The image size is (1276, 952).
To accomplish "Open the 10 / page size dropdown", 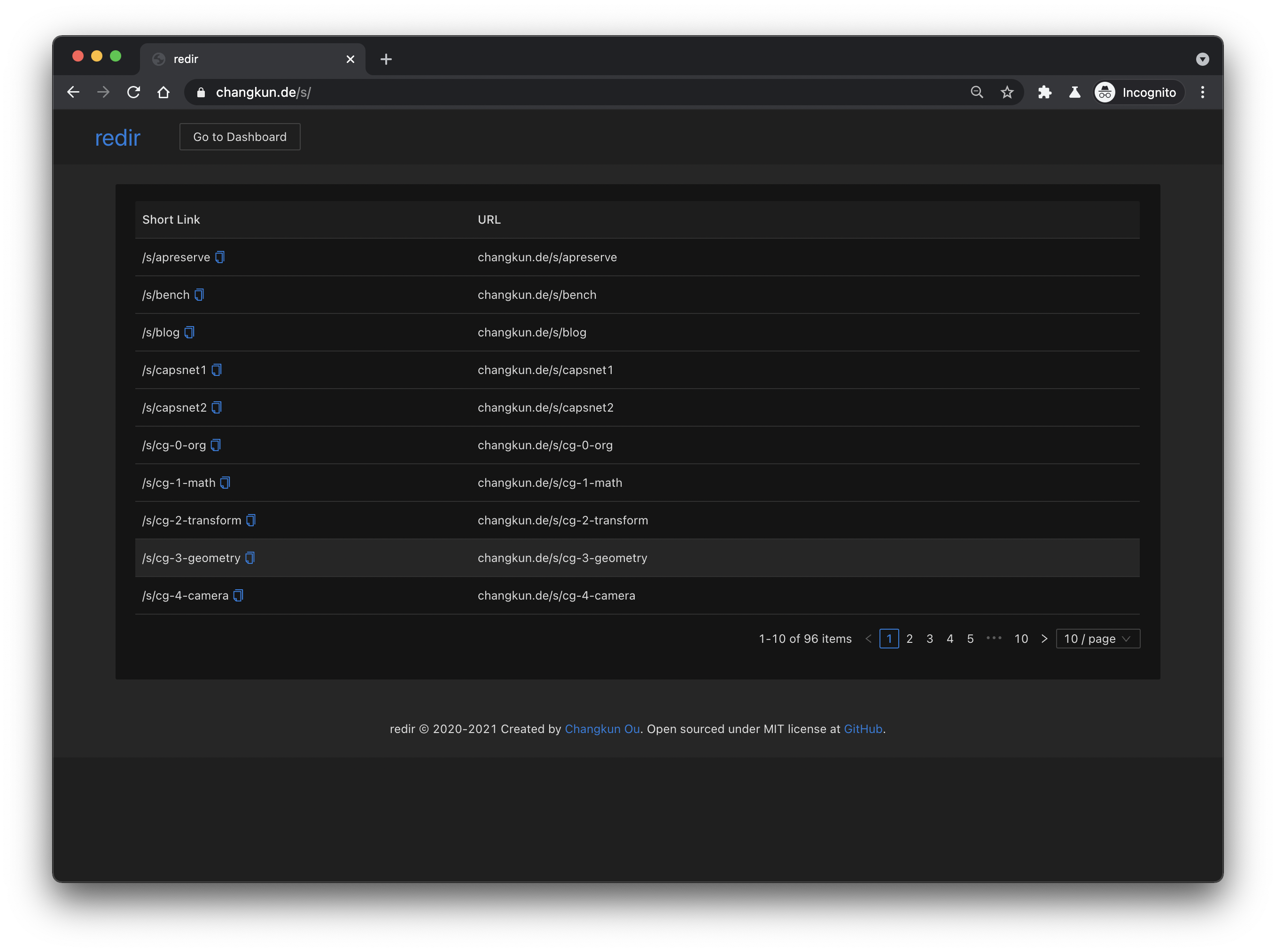I will click(x=1097, y=639).
